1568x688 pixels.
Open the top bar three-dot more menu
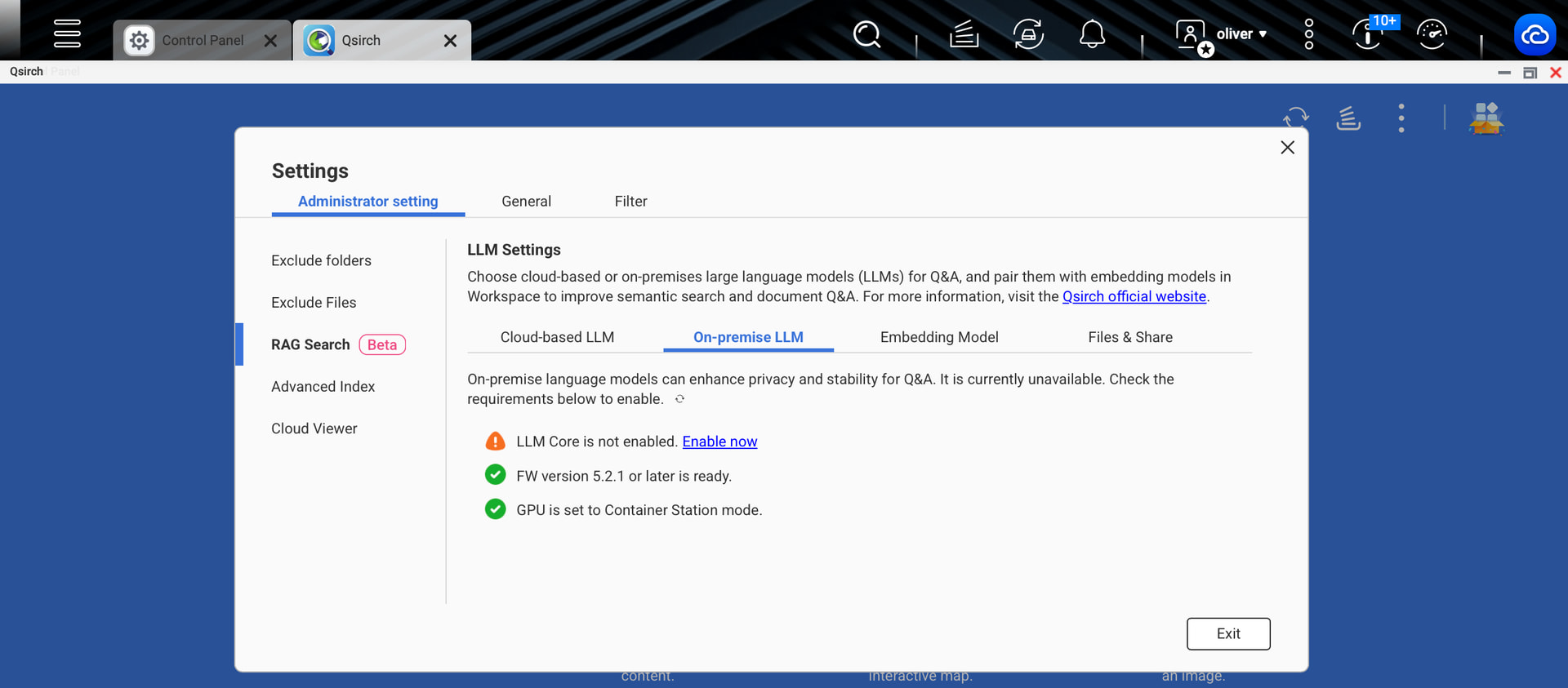click(1309, 34)
